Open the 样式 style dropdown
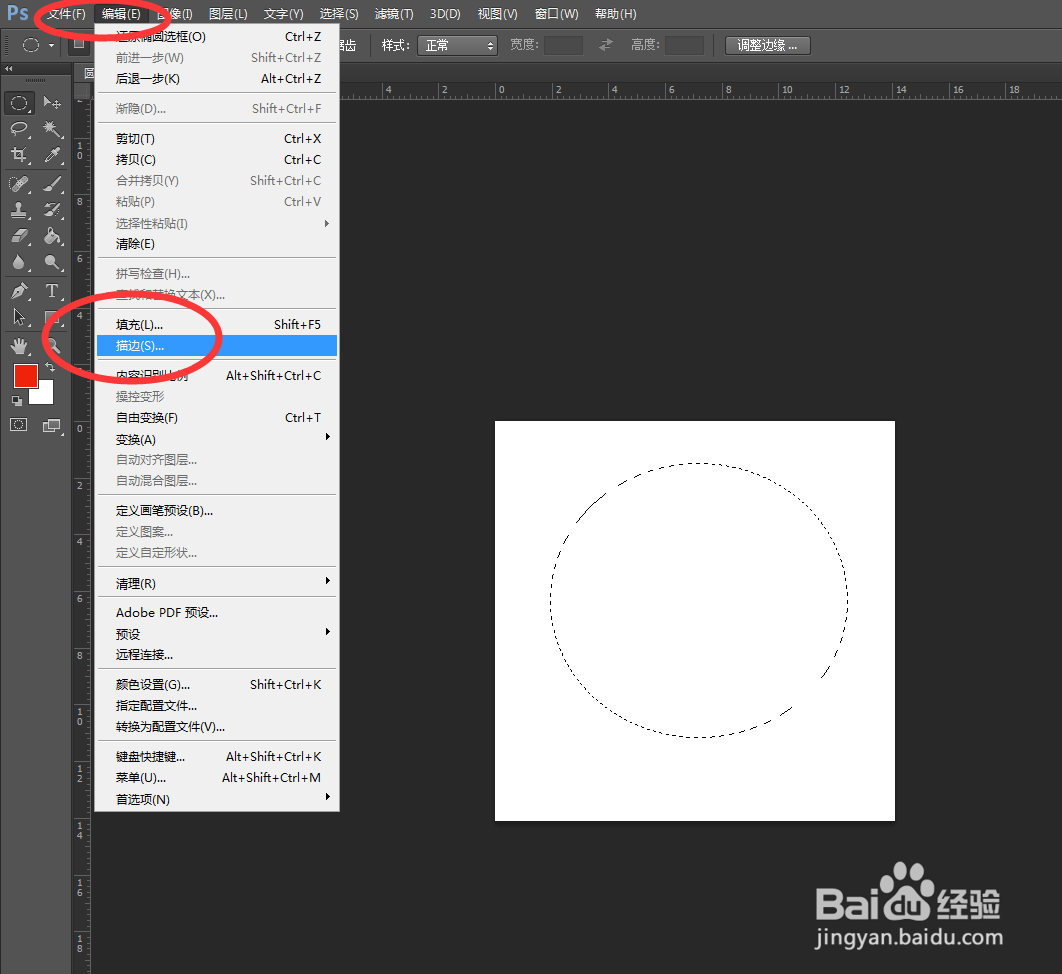This screenshot has height=974, width=1062. (x=457, y=45)
